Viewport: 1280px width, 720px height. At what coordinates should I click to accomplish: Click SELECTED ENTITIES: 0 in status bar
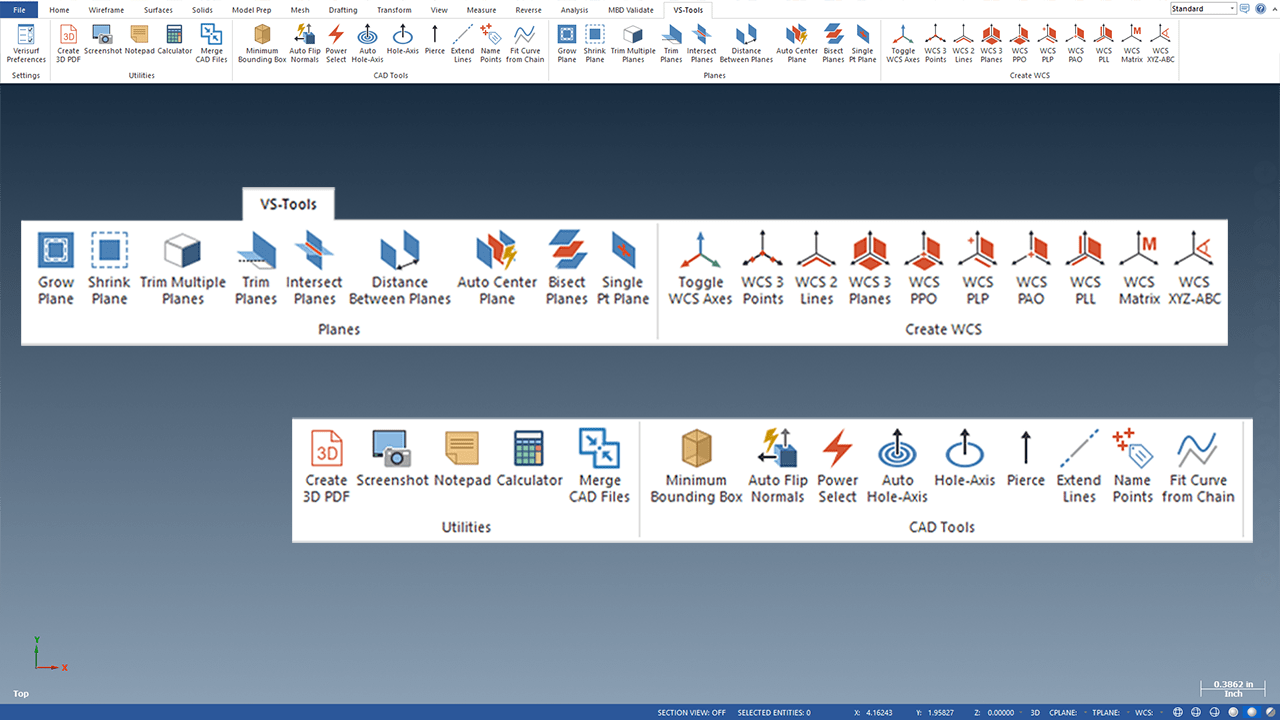774,713
